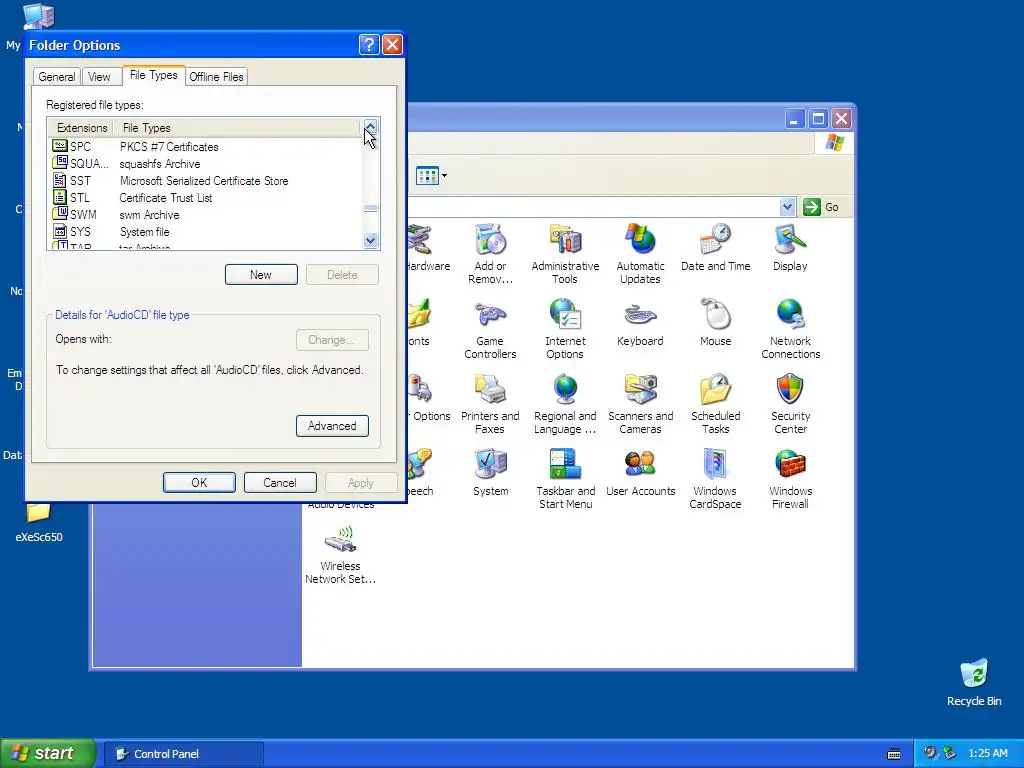Open User Accounts icon
This screenshot has height=768, width=1024.
click(640, 473)
